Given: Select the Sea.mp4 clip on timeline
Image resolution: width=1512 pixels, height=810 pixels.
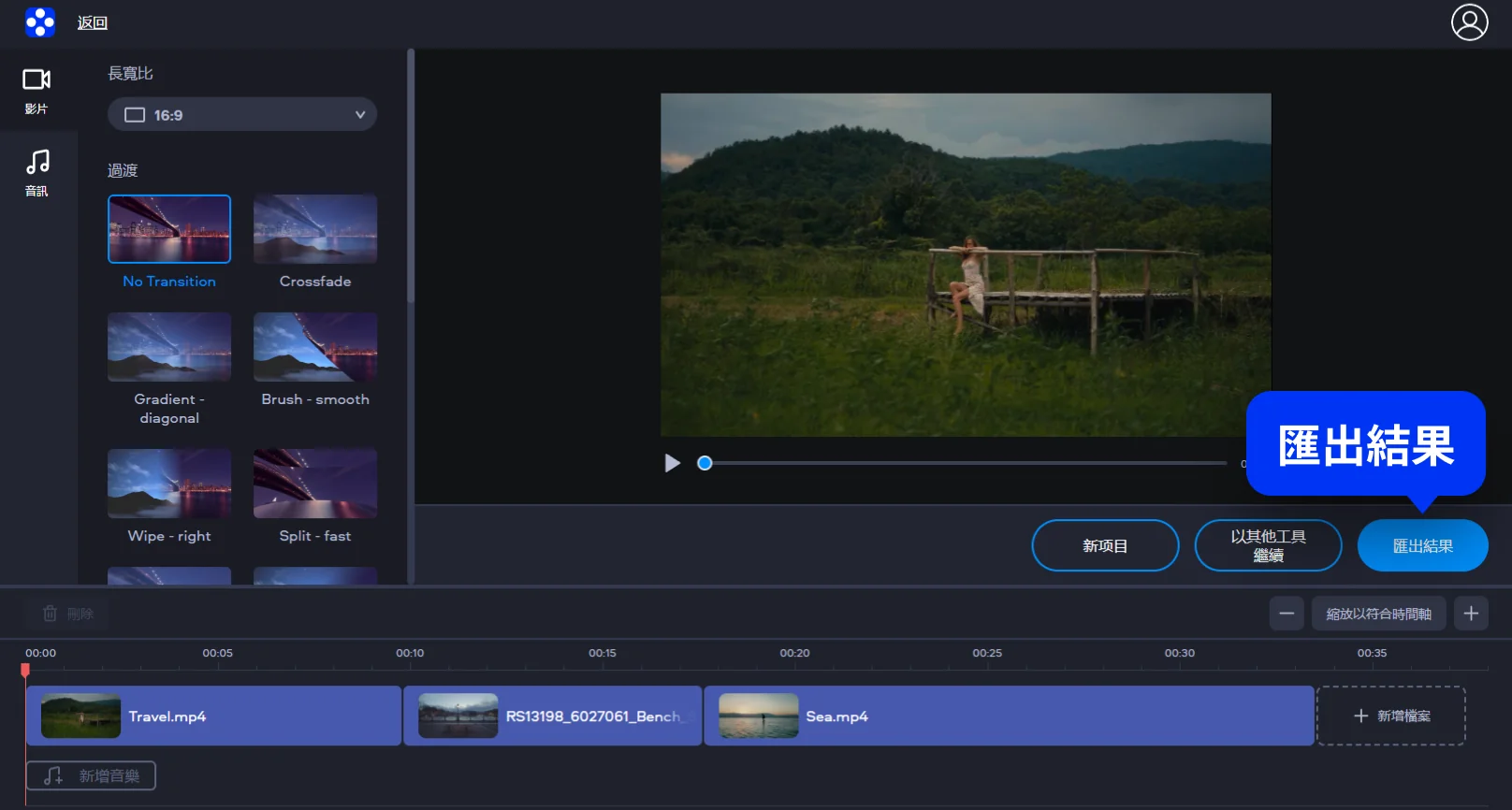Looking at the screenshot, I should [x=1008, y=716].
